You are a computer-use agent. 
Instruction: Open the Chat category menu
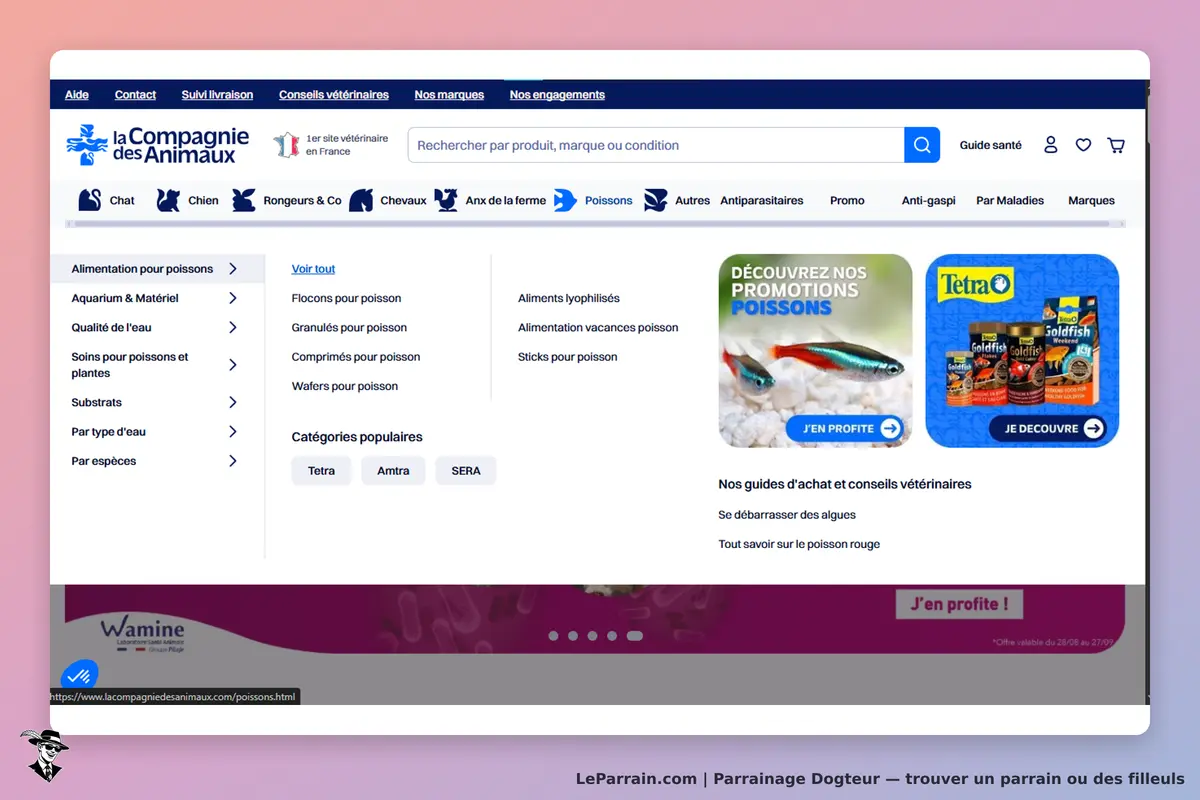coord(122,200)
